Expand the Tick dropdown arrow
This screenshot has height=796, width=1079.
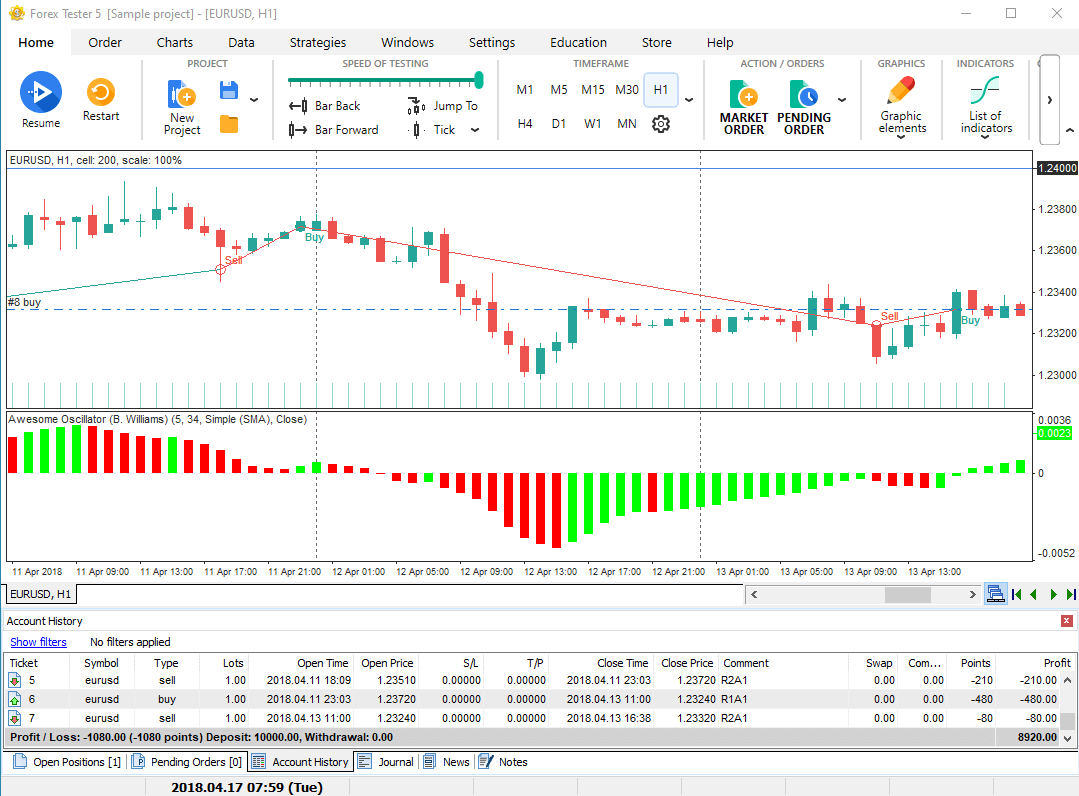pos(475,130)
